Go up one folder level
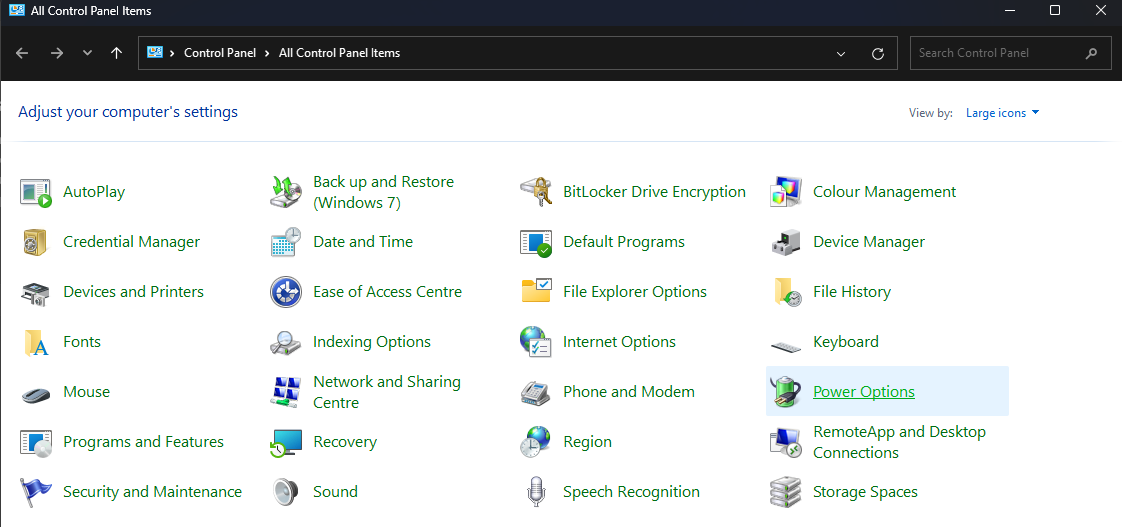 coord(117,53)
